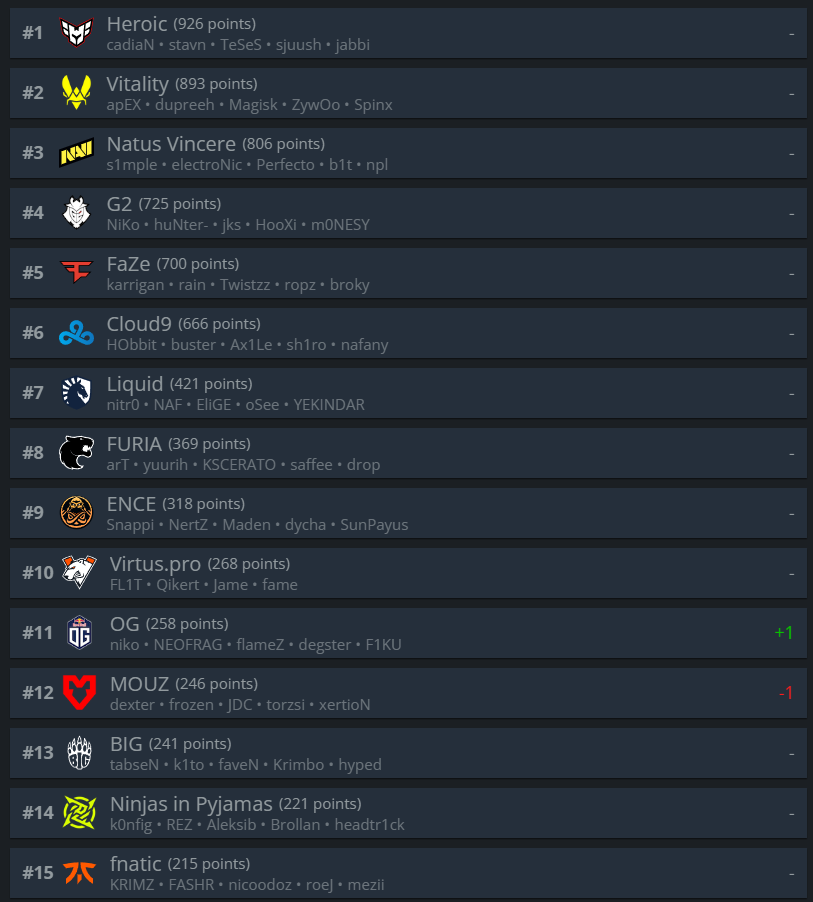Click the ENCE orange logo
Screen dimensions: 813x902
point(77,513)
